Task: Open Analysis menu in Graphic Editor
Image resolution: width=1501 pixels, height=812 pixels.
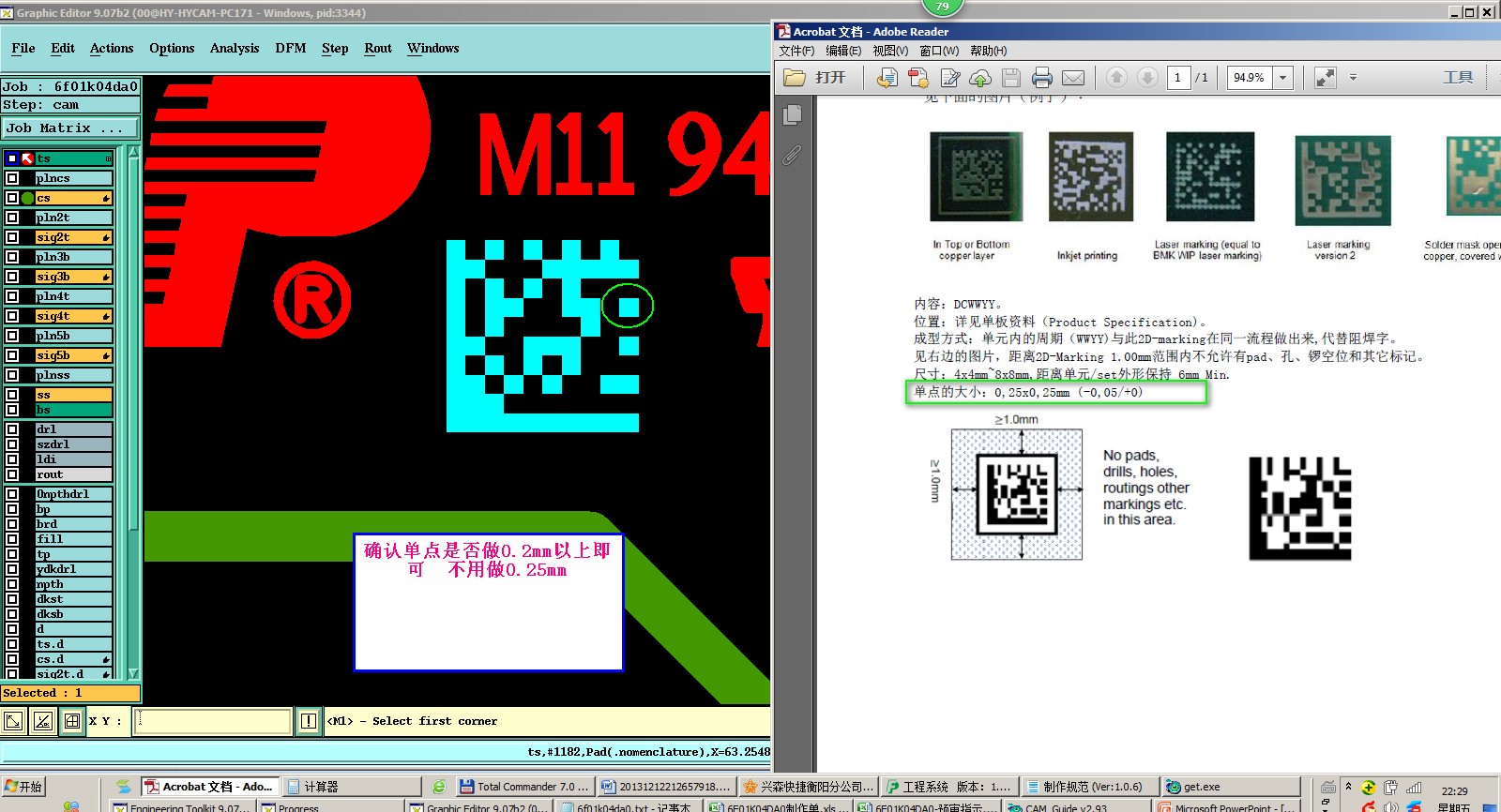Action: pos(235,48)
